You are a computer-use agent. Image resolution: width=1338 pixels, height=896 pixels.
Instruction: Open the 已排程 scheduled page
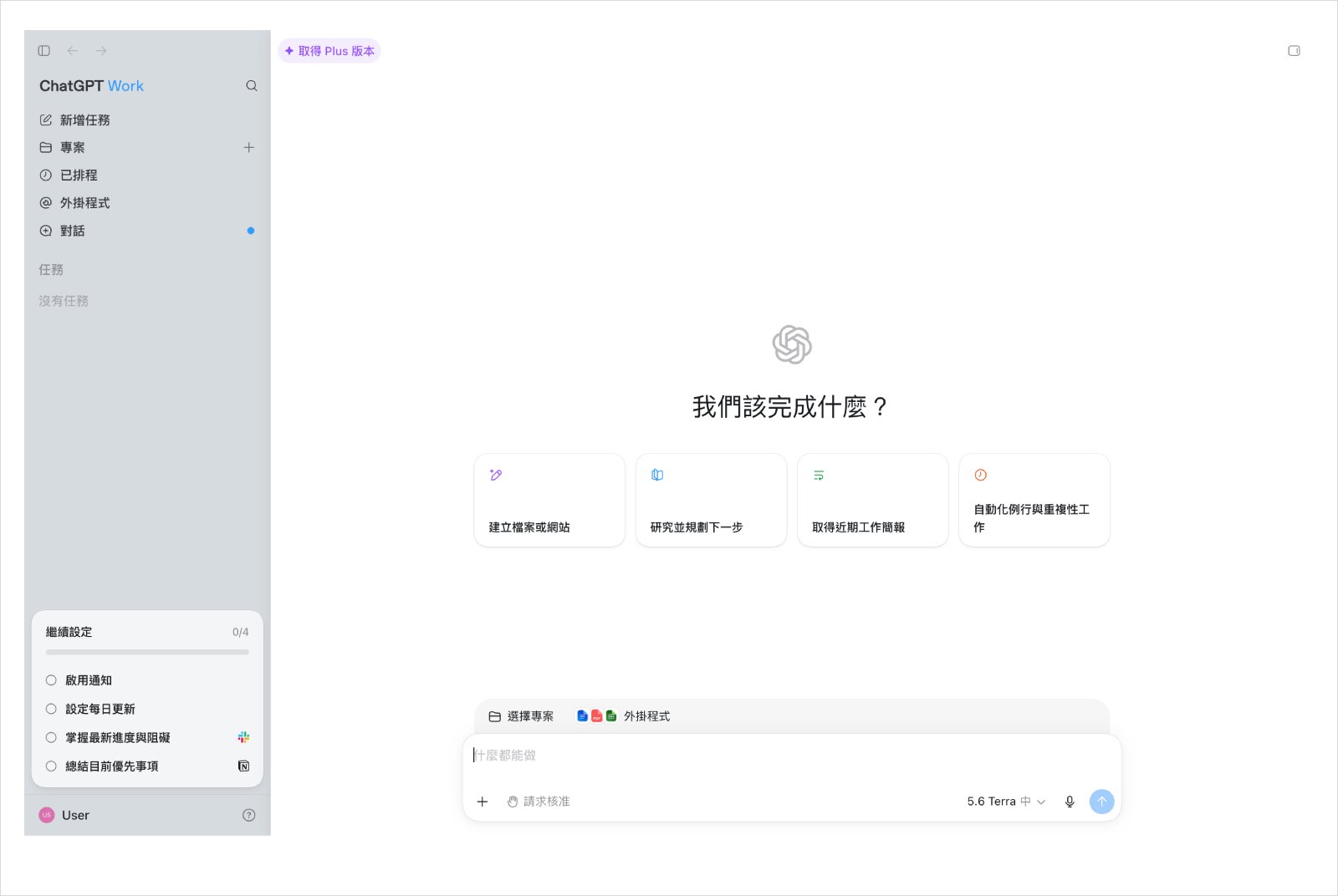pos(147,176)
